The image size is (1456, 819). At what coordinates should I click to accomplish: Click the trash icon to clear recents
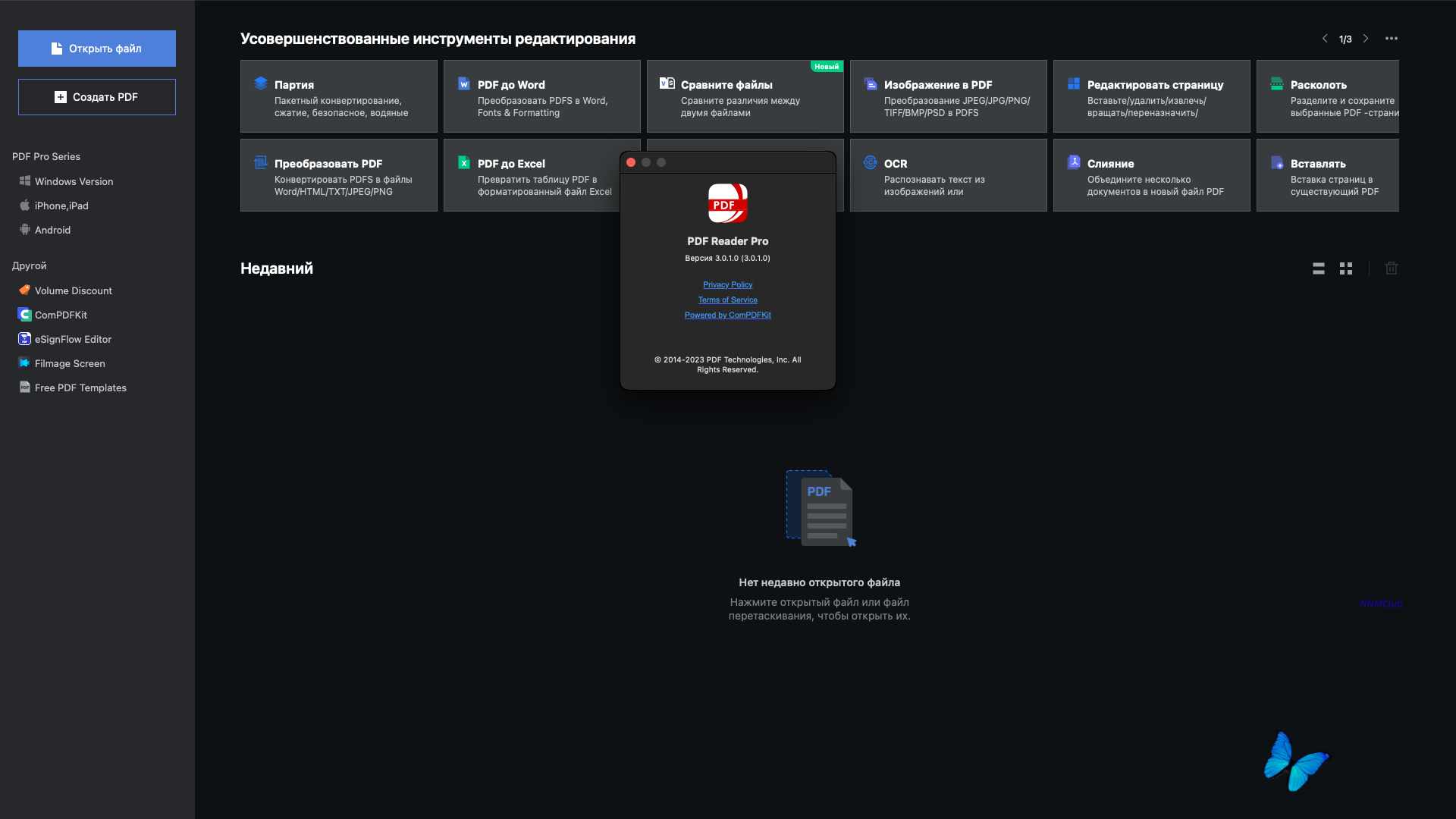click(1392, 268)
